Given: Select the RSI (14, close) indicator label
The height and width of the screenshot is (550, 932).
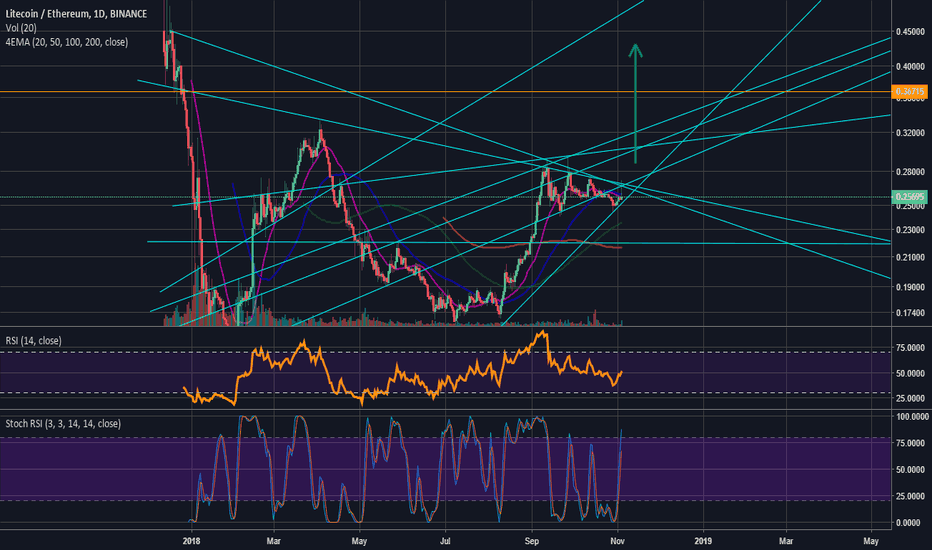Looking at the screenshot, I should coord(33,341).
